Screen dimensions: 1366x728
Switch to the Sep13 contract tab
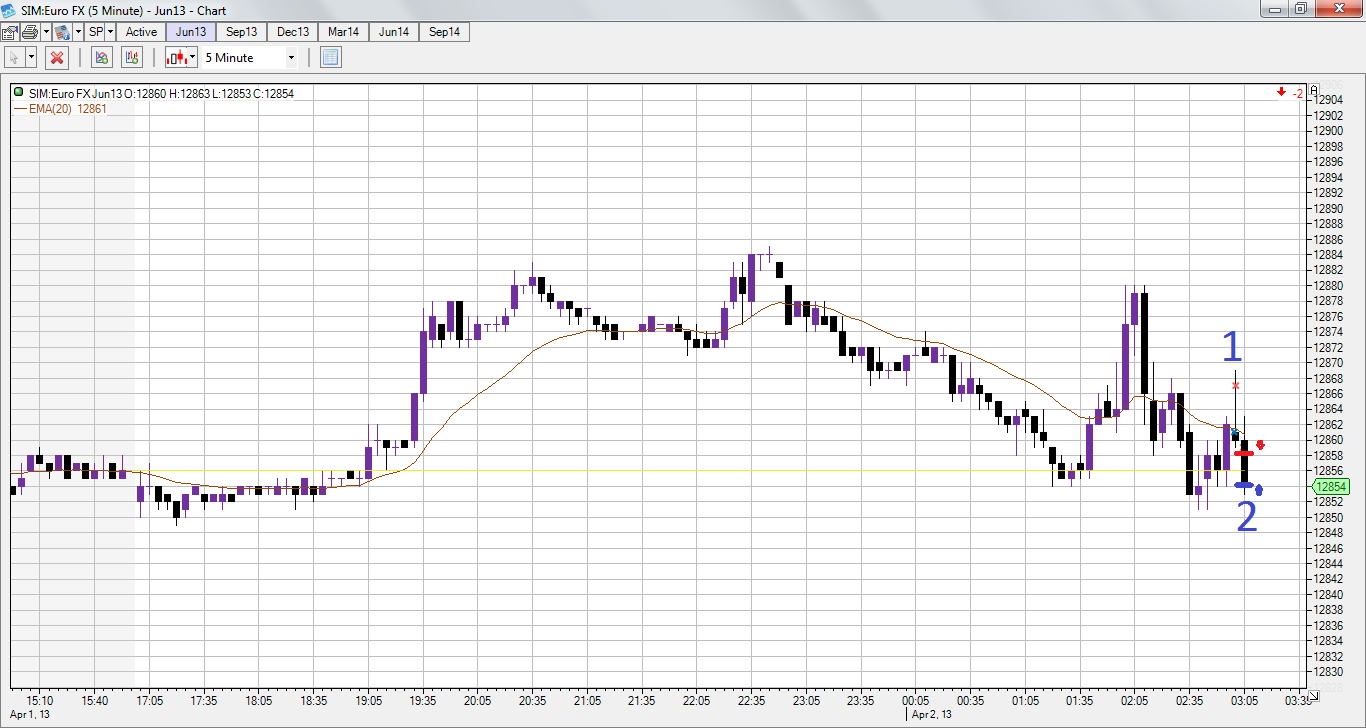point(242,32)
